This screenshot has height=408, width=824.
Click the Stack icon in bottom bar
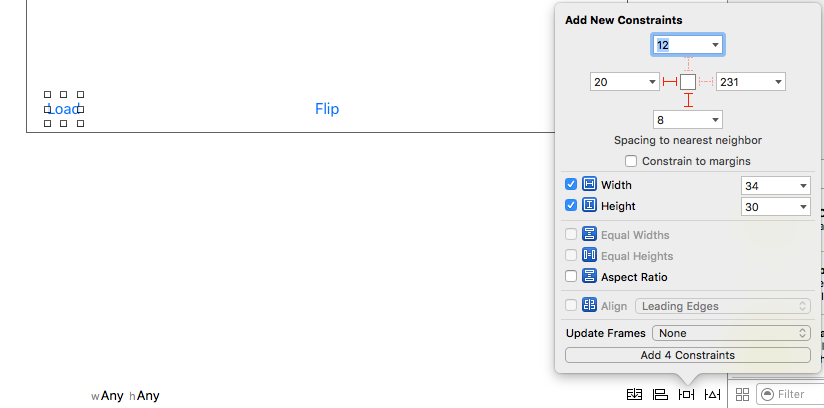click(634, 395)
